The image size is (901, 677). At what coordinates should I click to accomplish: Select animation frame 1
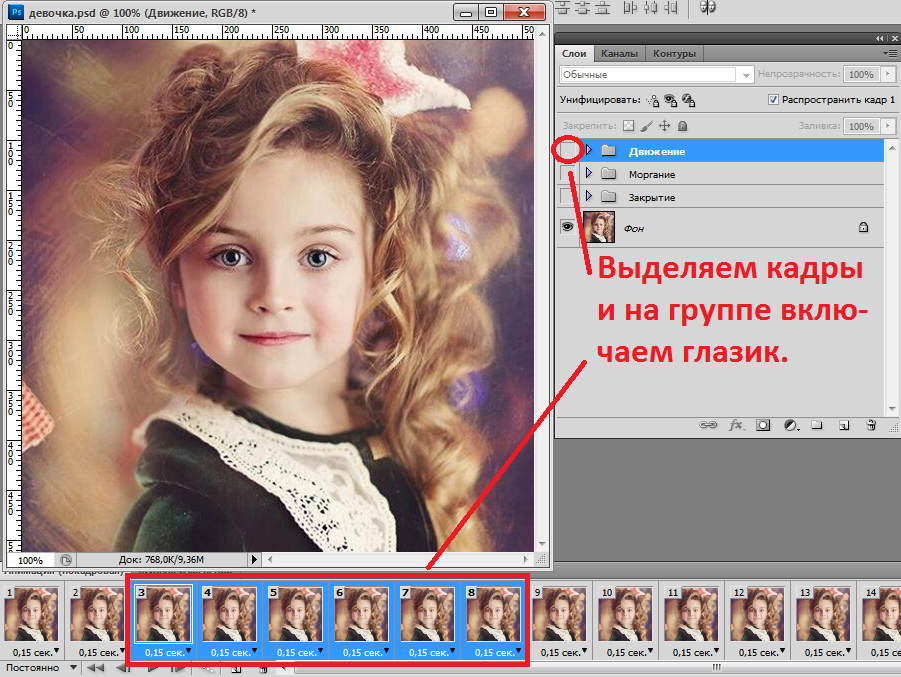[x=32, y=614]
